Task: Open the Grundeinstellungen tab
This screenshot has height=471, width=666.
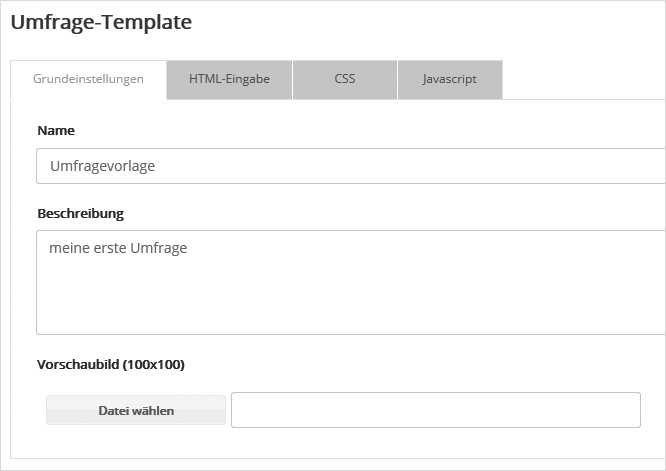Action: (88, 79)
